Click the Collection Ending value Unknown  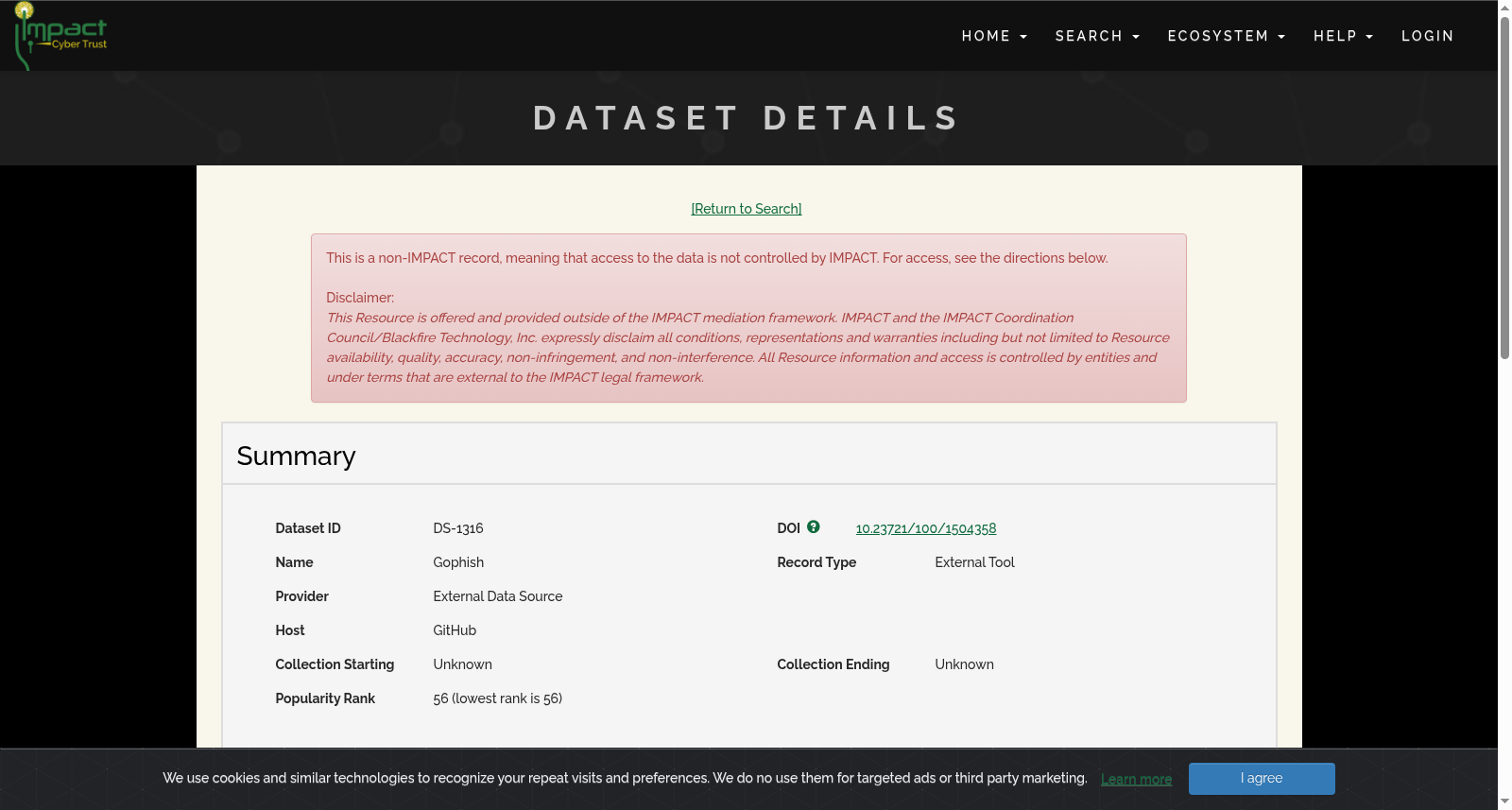pyautogui.click(x=965, y=664)
